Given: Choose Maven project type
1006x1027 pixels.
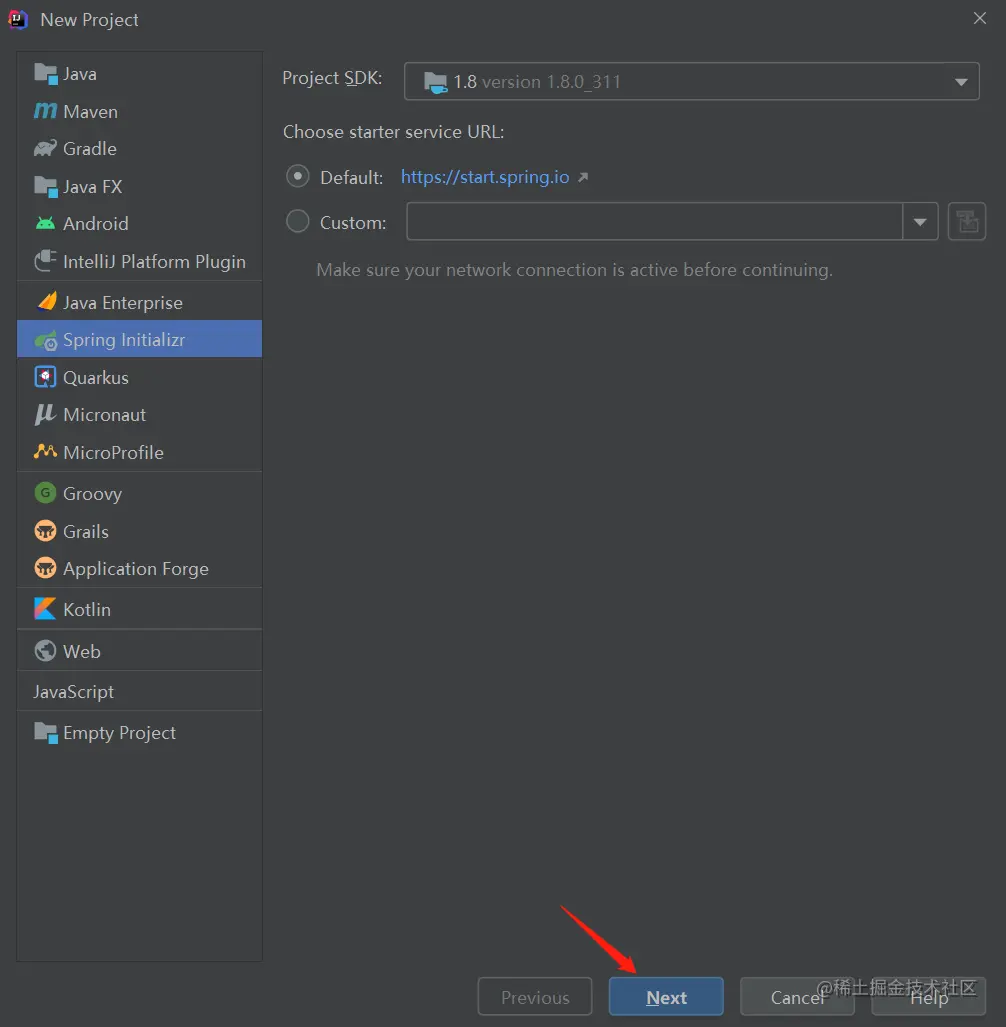Looking at the screenshot, I should 140,111.
